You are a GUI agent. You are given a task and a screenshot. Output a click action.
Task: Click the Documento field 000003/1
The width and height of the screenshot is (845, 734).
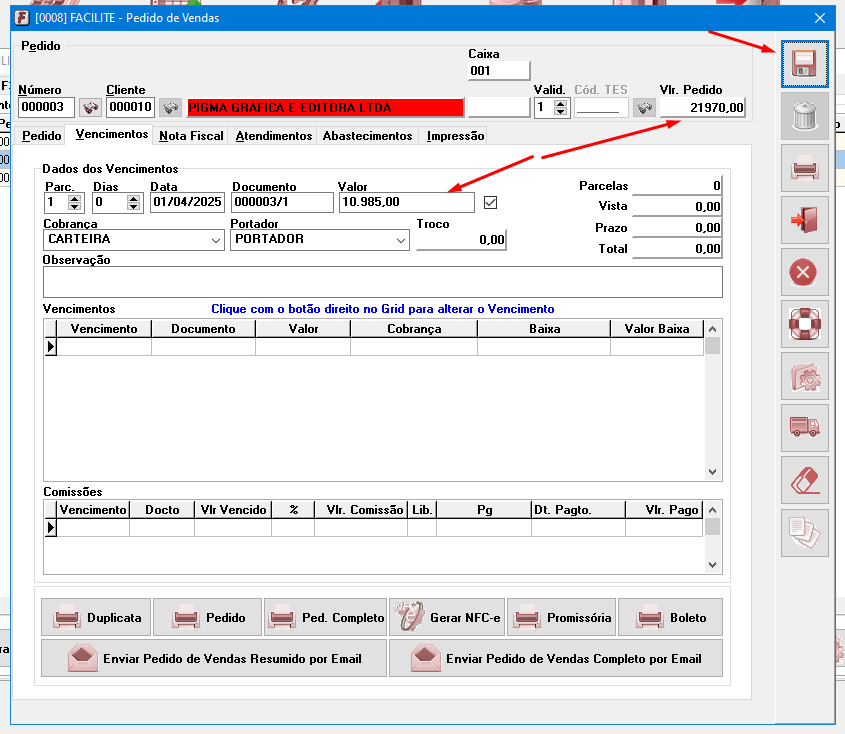click(282, 203)
